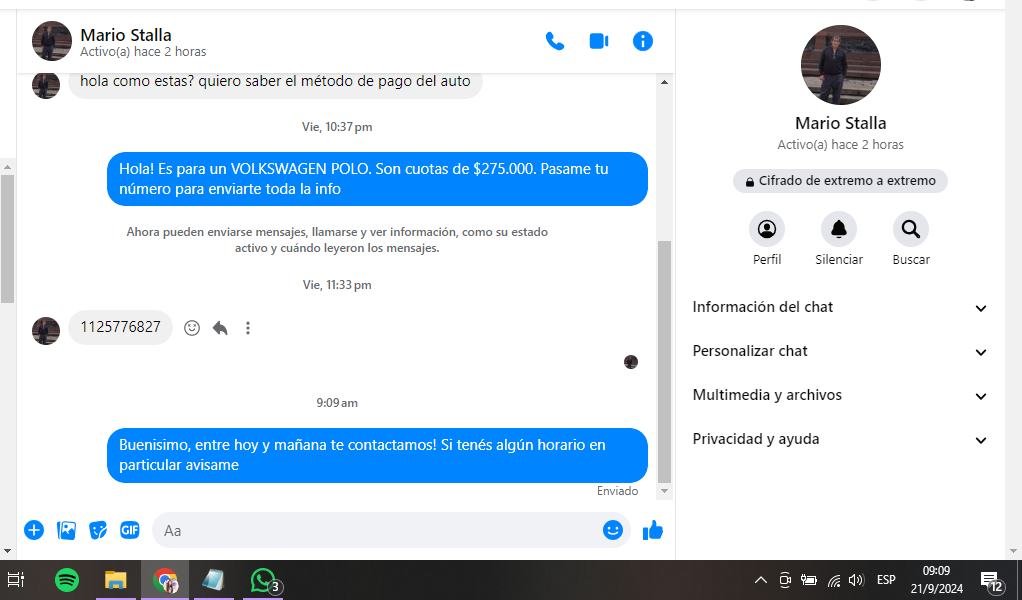This screenshot has width=1022, height=600.
Task: Expand Privacidad y ayuda section
Action: [840, 440]
